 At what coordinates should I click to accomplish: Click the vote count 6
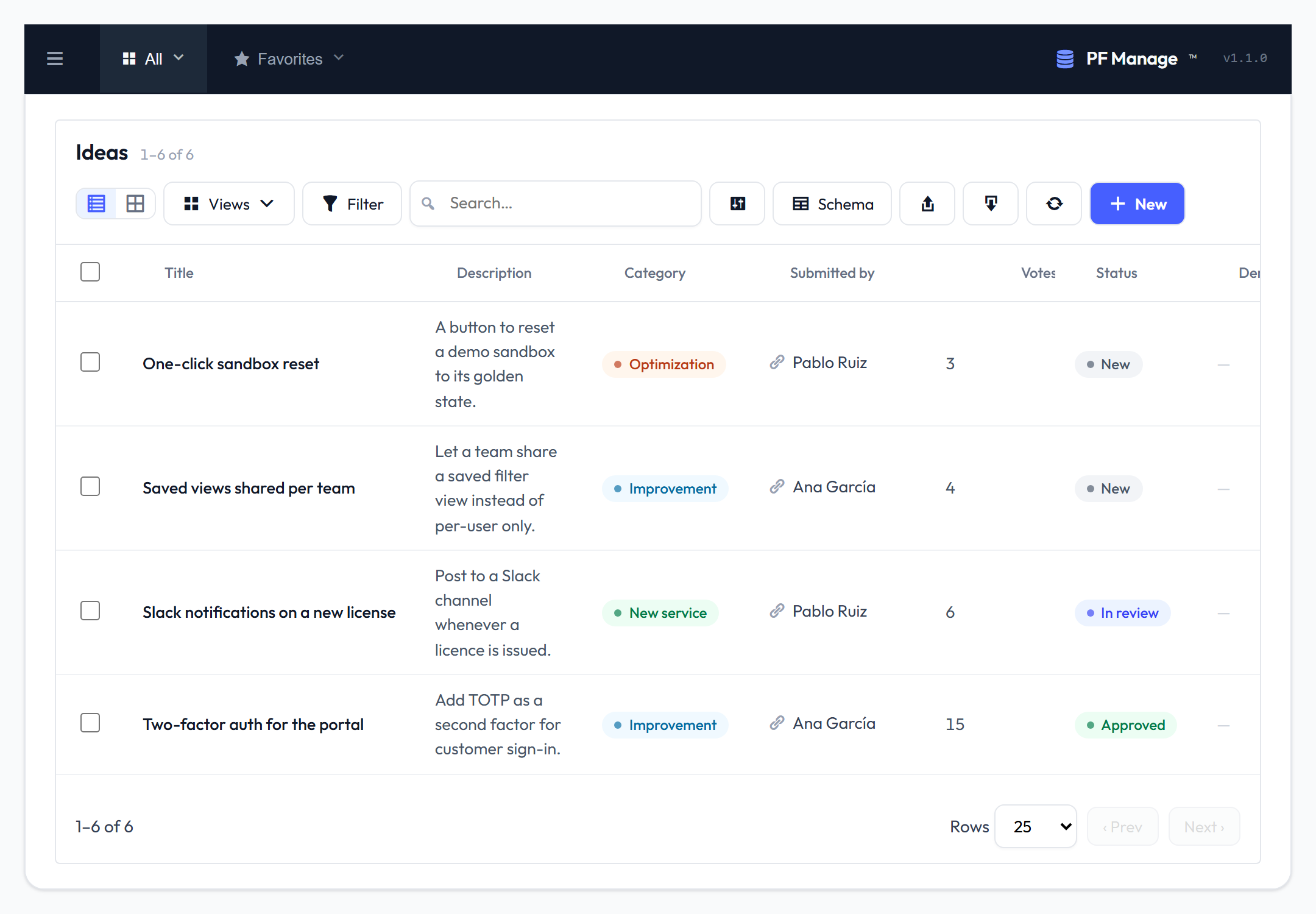click(x=950, y=612)
